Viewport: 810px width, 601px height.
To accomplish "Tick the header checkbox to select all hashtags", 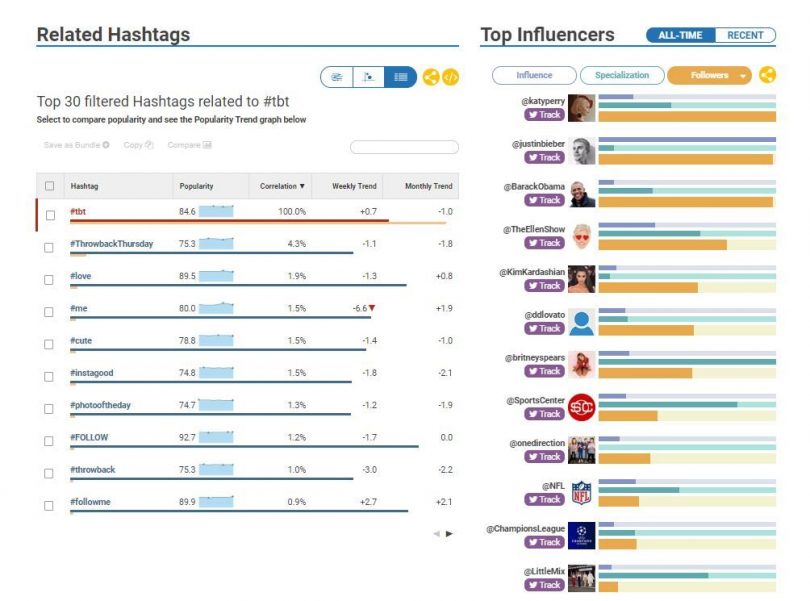I will click(47, 185).
